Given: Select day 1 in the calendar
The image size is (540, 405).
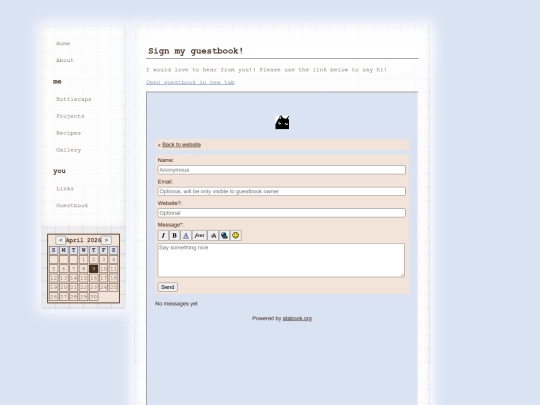Looking at the screenshot, I should (x=83, y=259).
